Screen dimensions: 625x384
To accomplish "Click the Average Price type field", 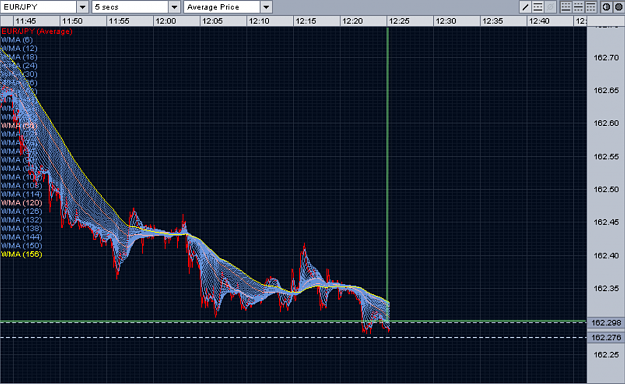I will (222, 7).
